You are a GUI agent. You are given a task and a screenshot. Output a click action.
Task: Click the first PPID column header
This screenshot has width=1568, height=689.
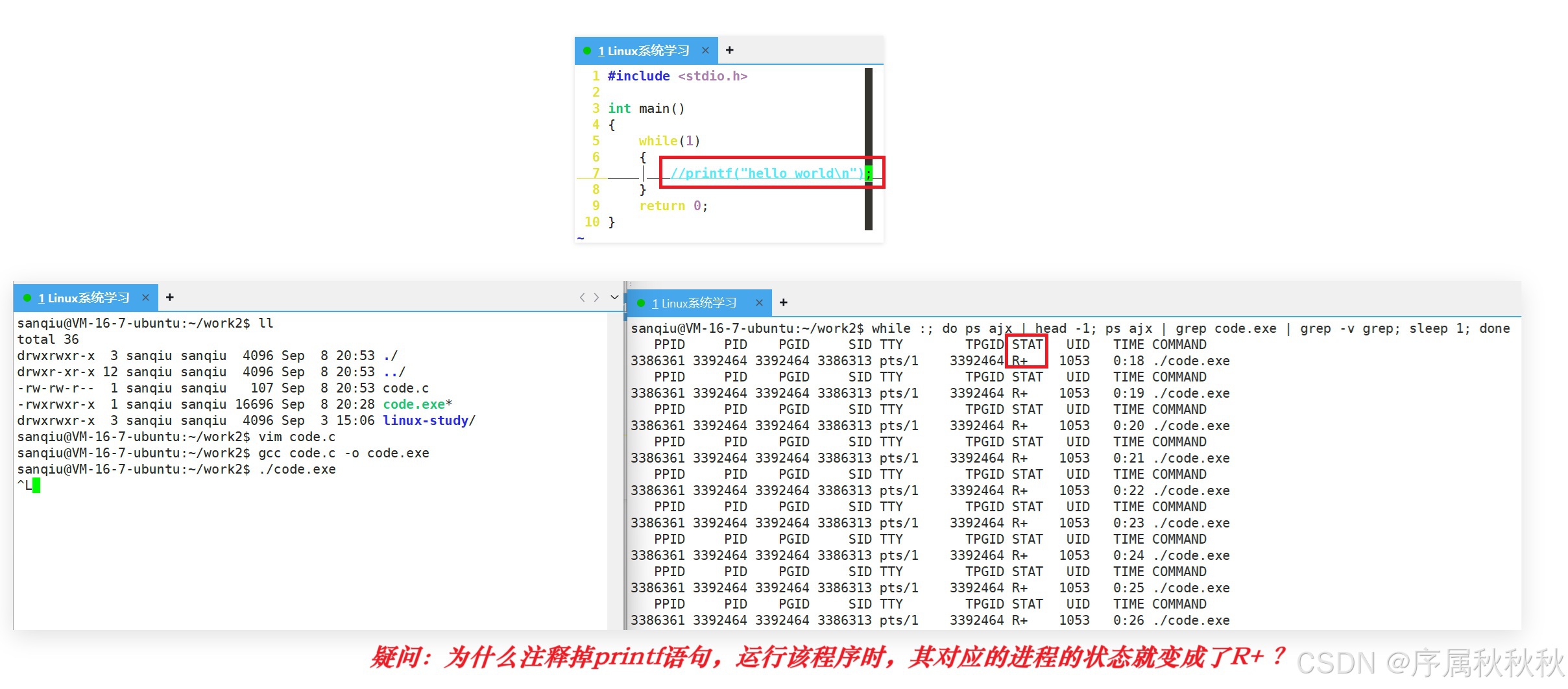(669, 344)
